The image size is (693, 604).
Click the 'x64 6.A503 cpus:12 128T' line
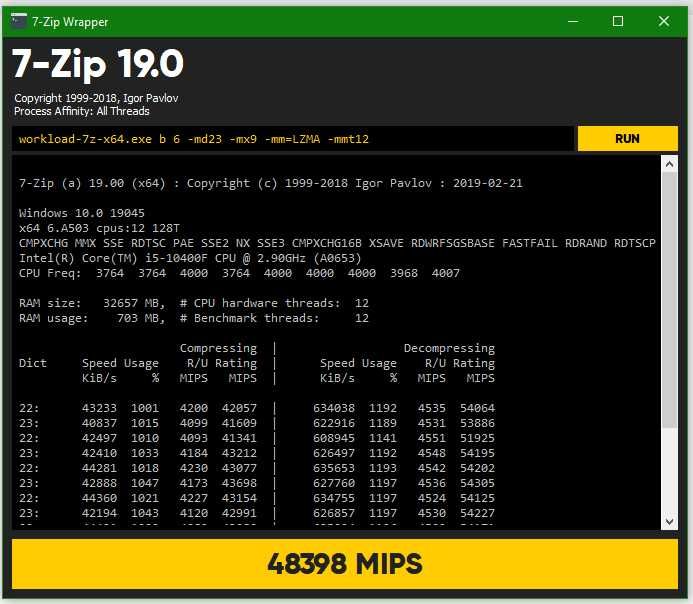tap(99, 228)
